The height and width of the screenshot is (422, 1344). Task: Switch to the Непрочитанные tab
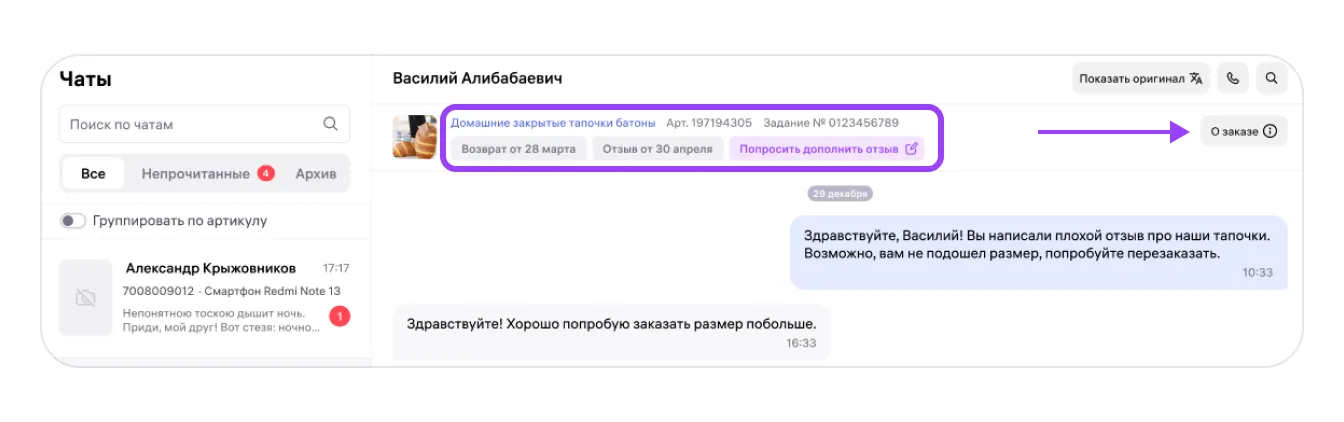pyautogui.click(x=196, y=173)
